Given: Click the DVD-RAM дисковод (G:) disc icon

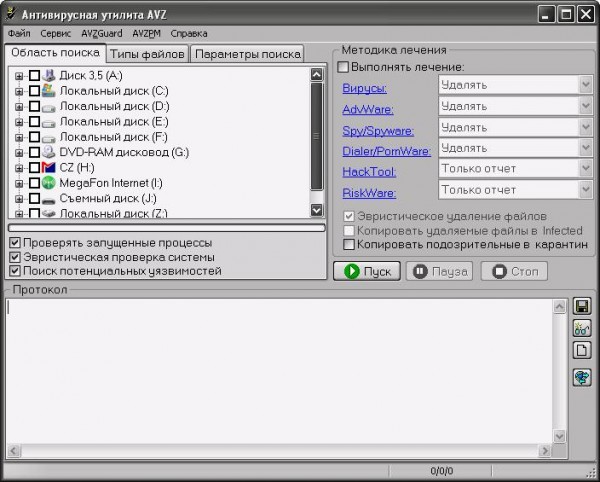Looking at the screenshot, I should (49, 152).
